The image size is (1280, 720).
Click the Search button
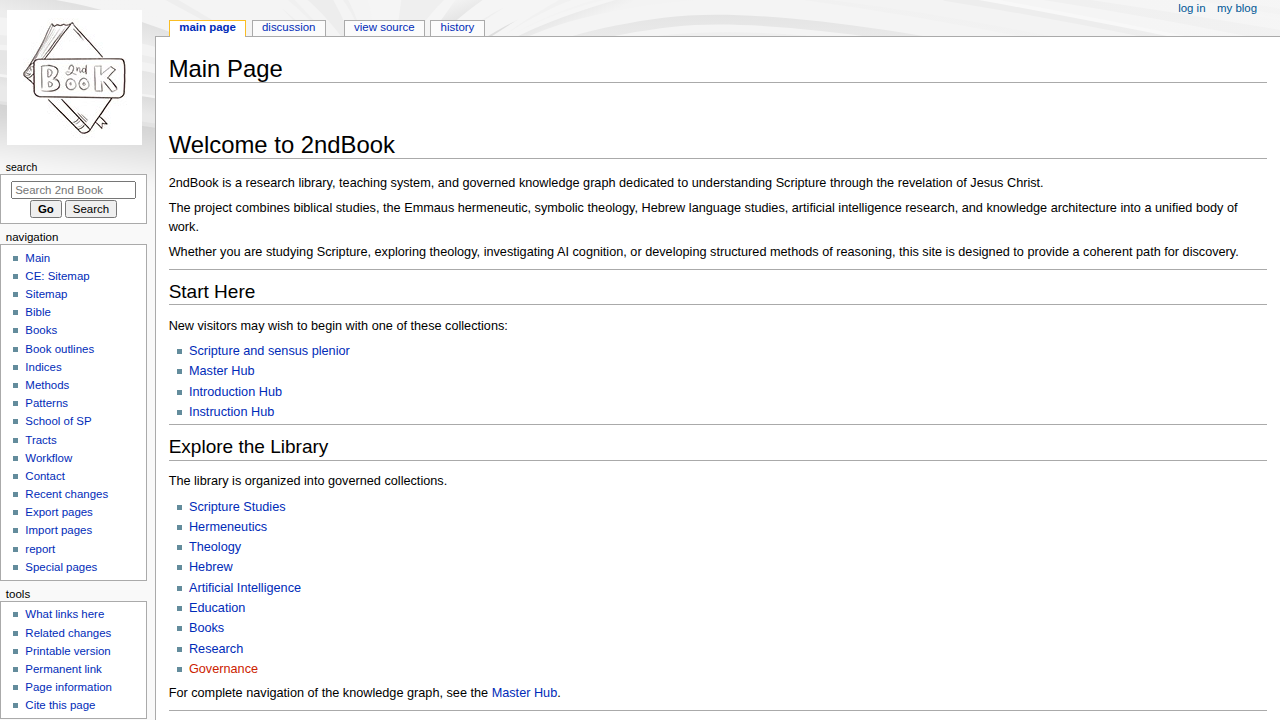pyautogui.click(x=91, y=209)
